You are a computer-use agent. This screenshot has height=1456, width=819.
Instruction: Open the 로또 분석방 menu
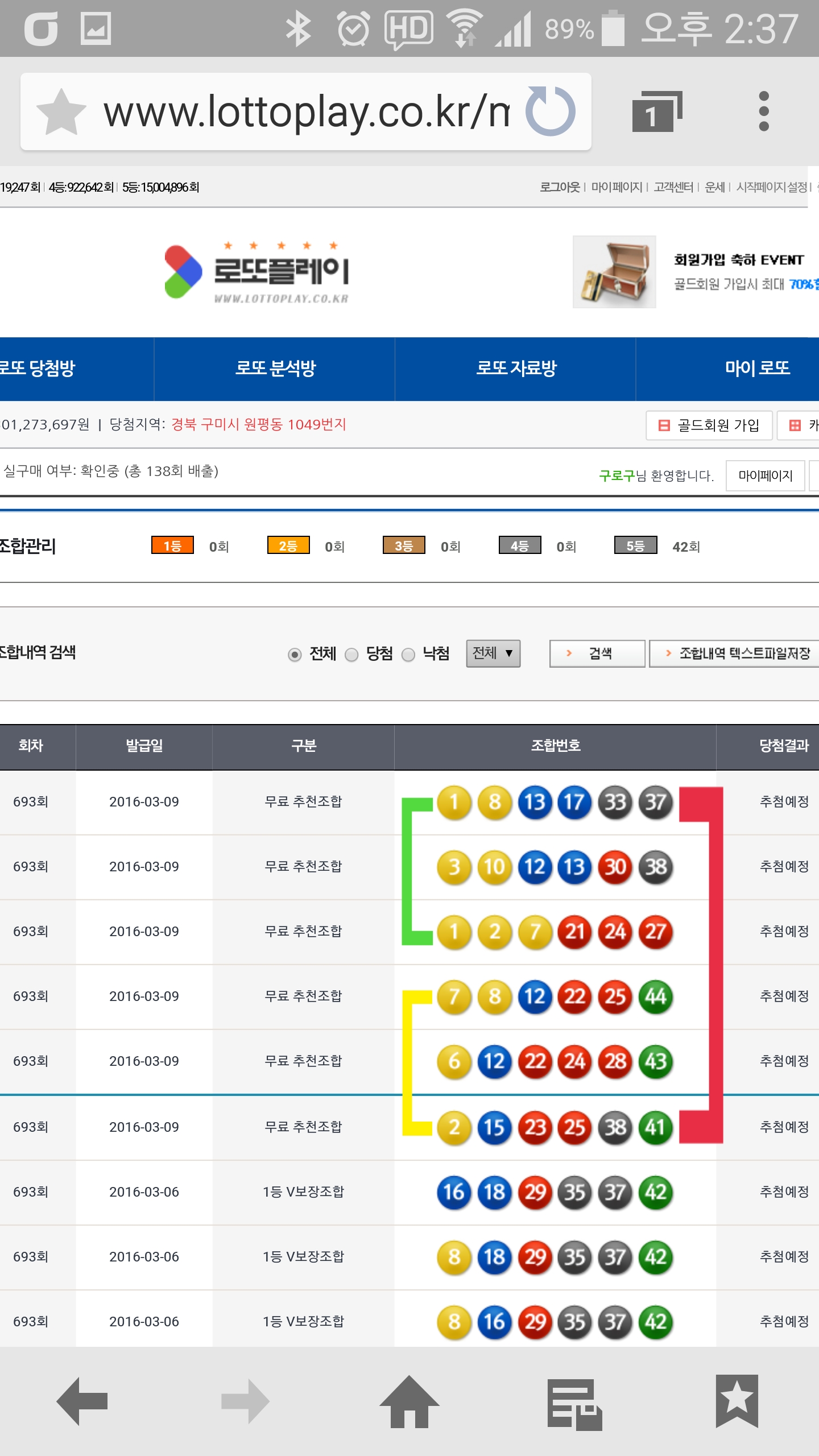[x=275, y=369]
